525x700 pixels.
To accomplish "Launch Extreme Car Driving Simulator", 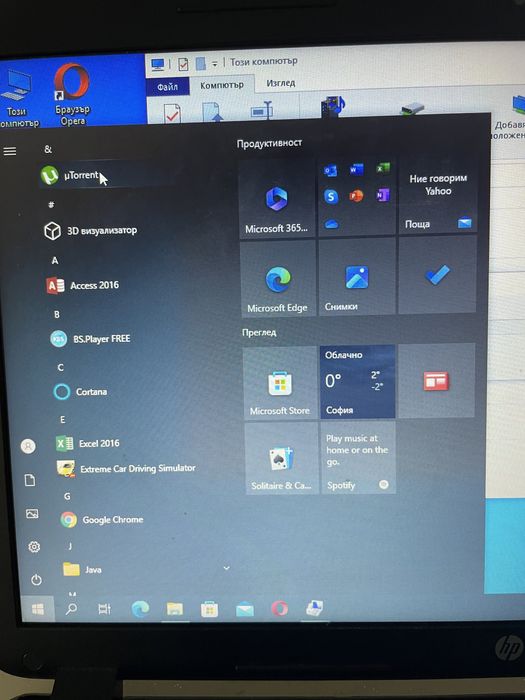I will tap(125, 468).
